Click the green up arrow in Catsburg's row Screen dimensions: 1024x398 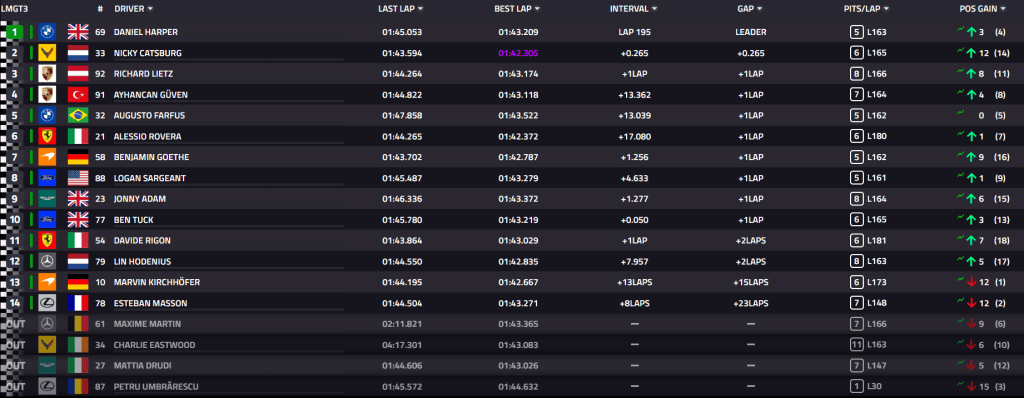pyautogui.click(x=971, y=53)
